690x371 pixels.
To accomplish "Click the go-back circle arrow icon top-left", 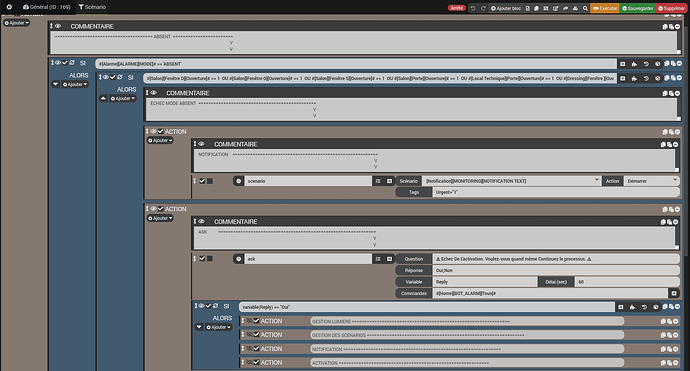I will (9, 7).
